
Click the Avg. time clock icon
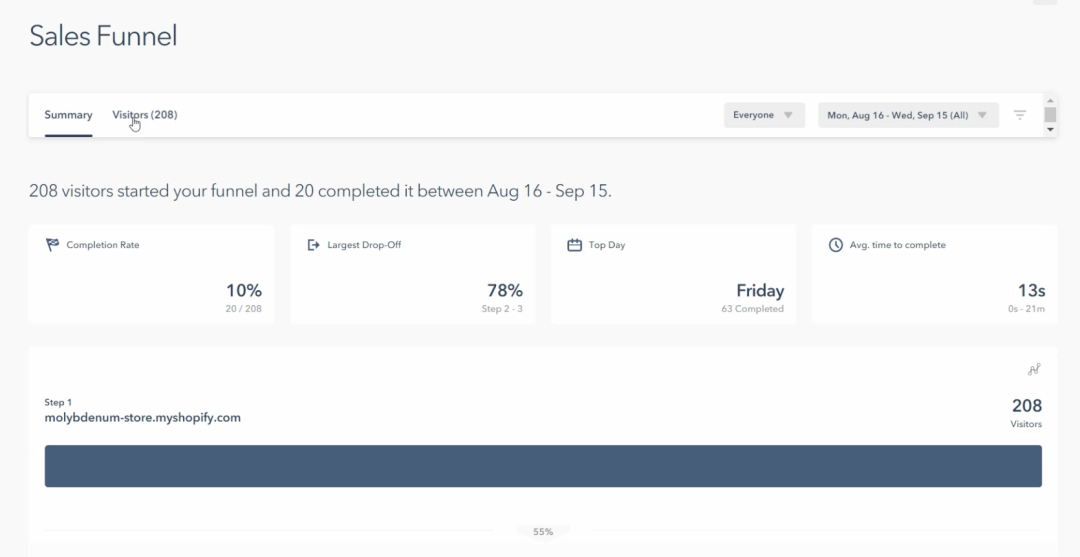836,245
